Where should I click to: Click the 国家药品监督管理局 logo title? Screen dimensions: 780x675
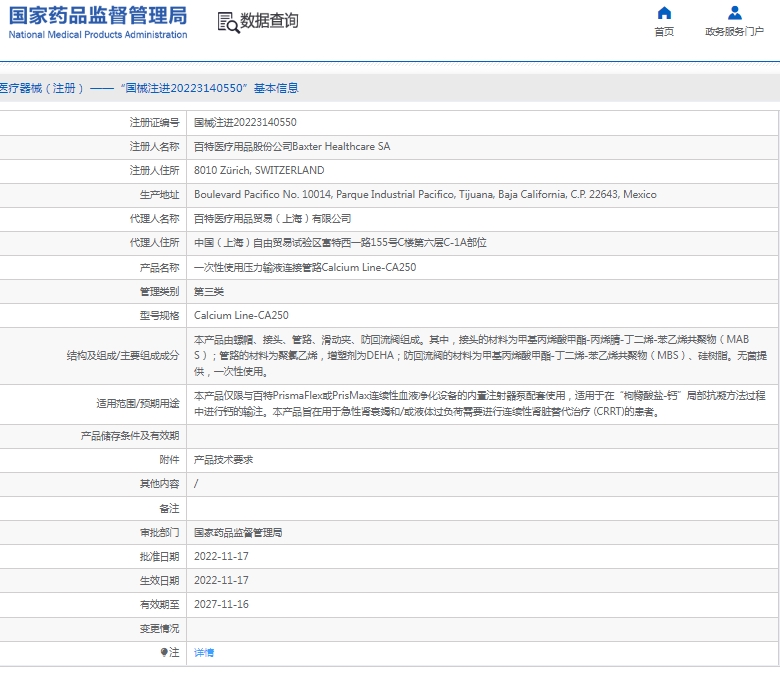point(98,16)
